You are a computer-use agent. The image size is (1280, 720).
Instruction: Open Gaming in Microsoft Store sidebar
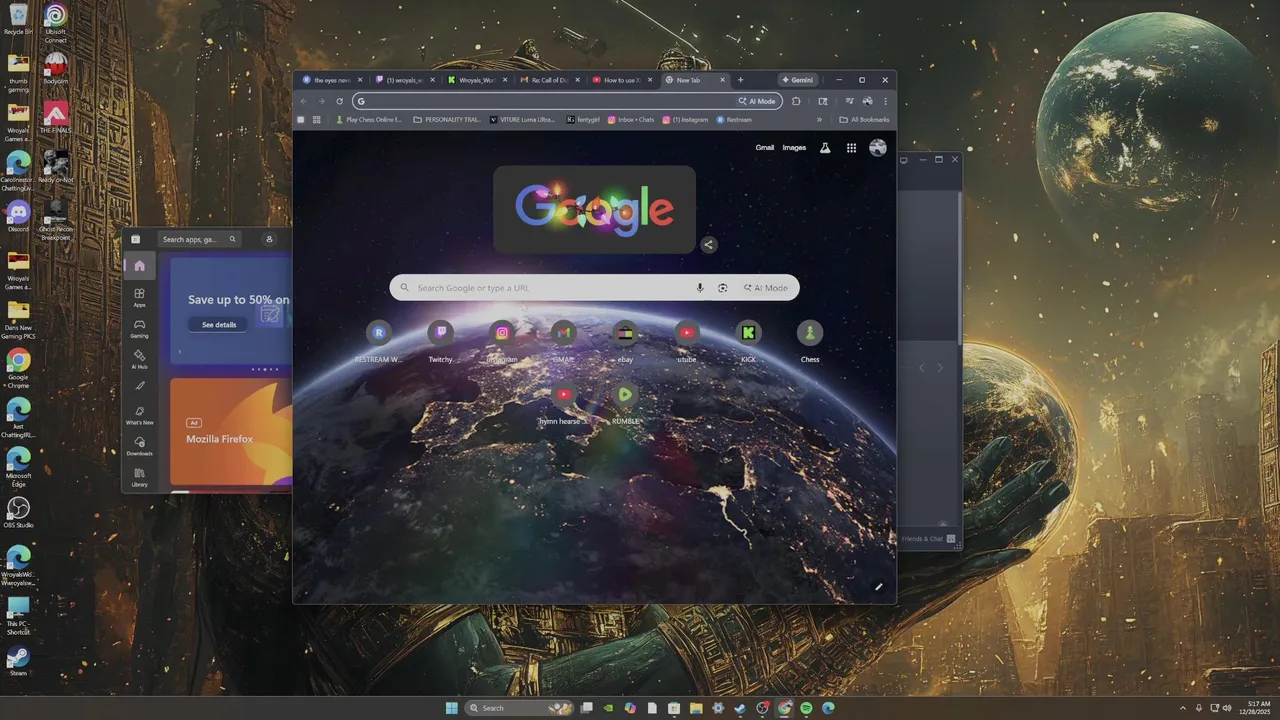(139, 328)
